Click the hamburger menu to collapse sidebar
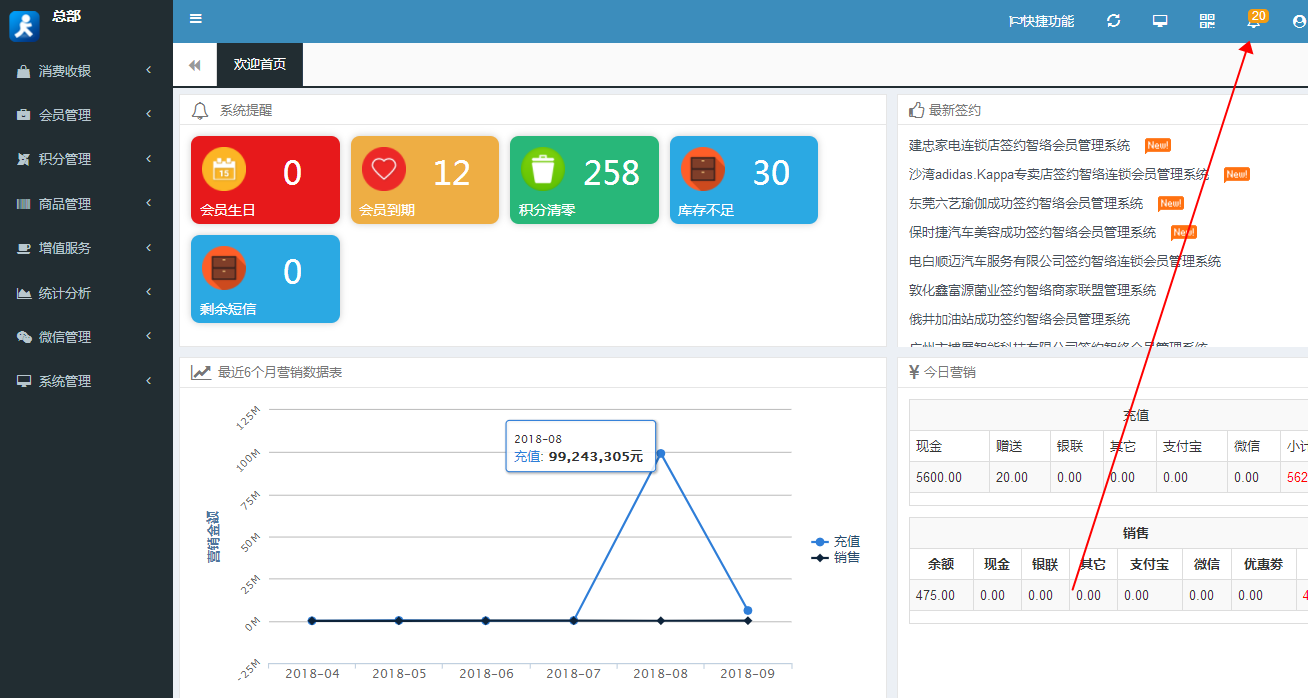 coord(196,18)
